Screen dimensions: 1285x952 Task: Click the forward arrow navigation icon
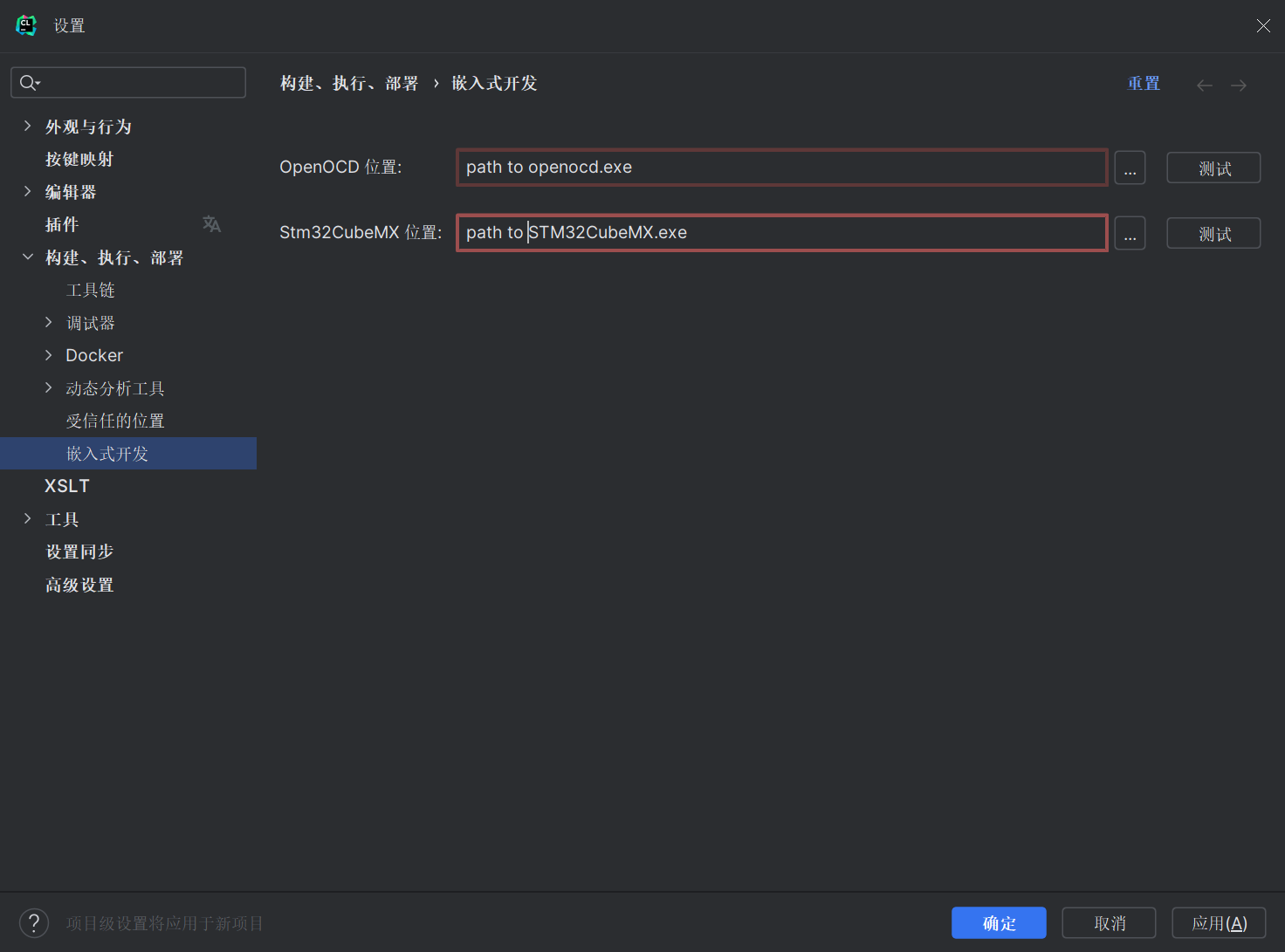[1239, 85]
